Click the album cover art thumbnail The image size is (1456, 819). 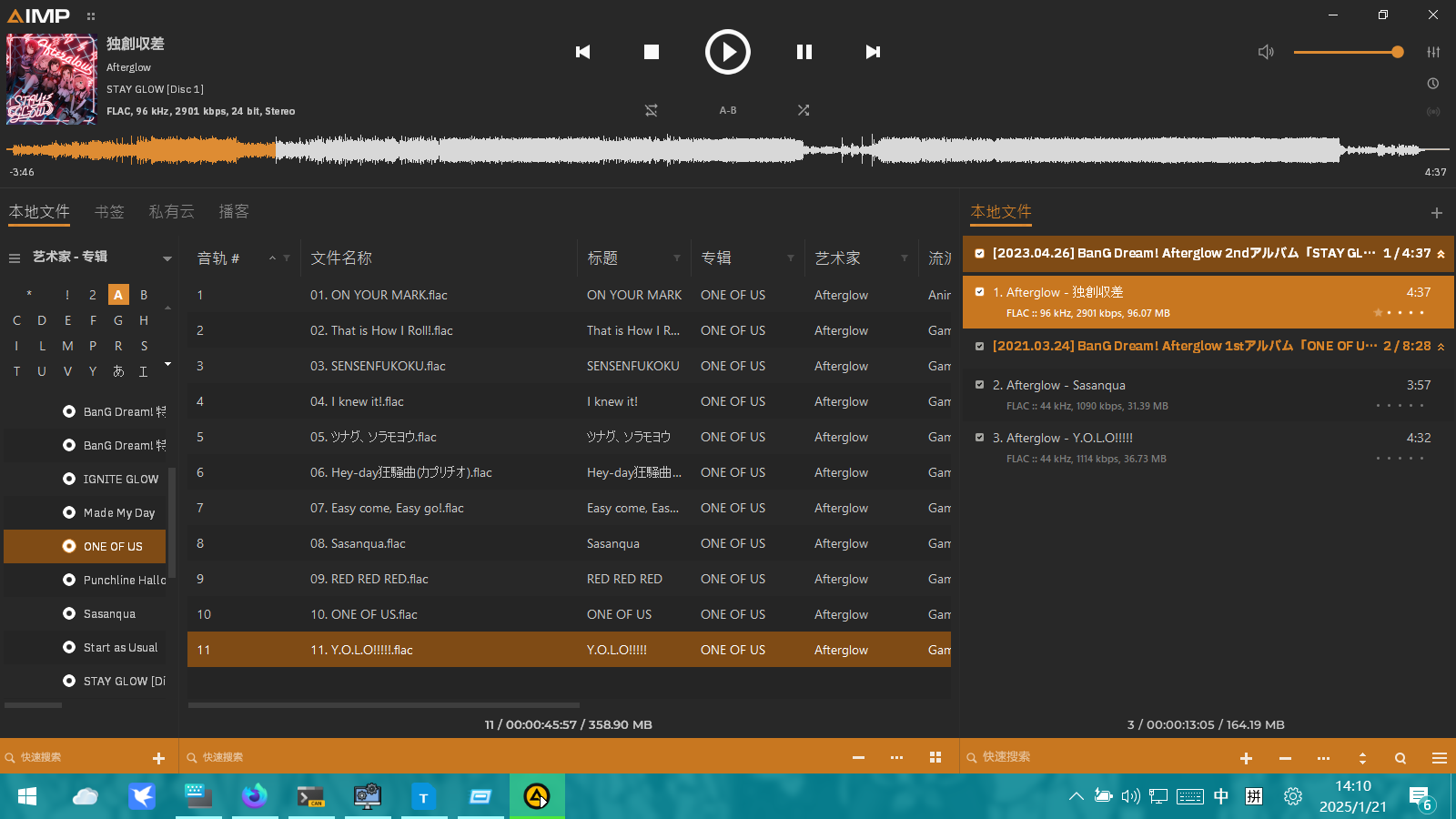click(52, 79)
